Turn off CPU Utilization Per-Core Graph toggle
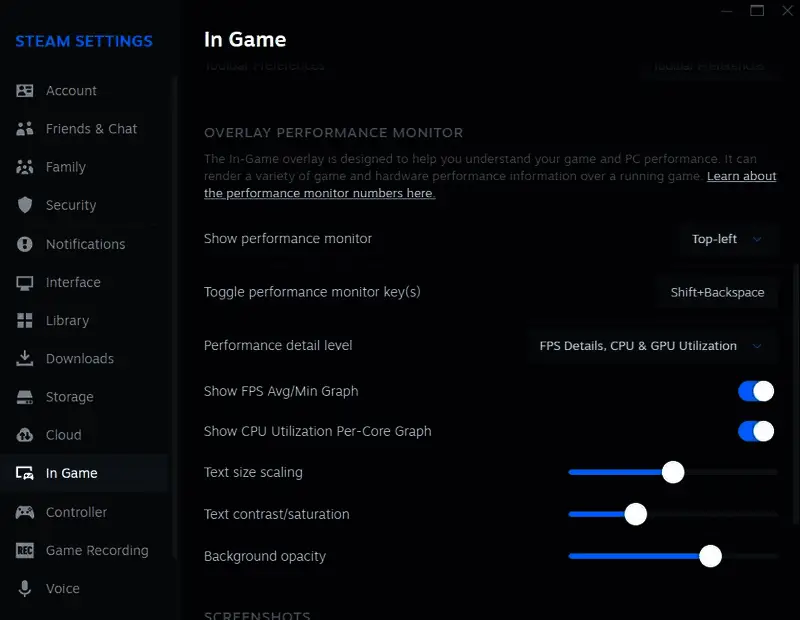The height and width of the screenshot is (620, 800). [x=756, y=431]
